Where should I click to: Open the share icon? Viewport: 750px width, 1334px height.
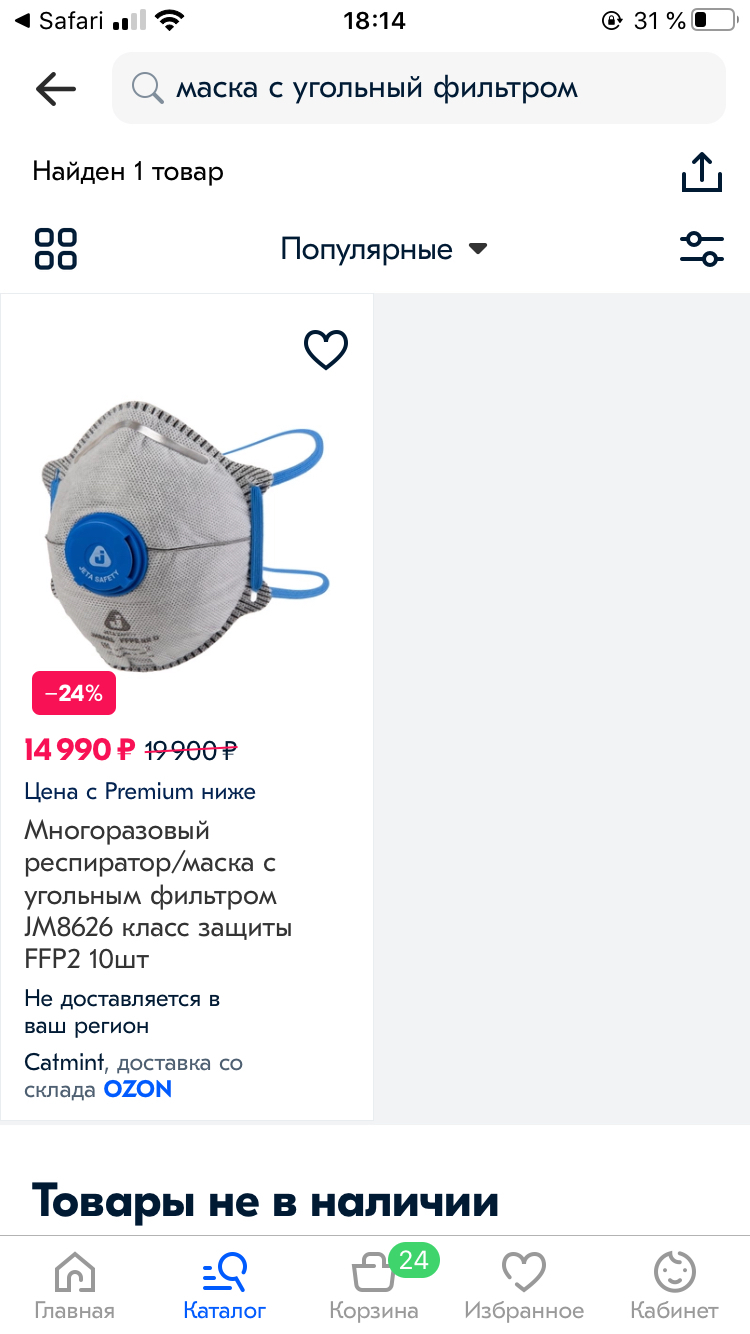click(702, 172)
